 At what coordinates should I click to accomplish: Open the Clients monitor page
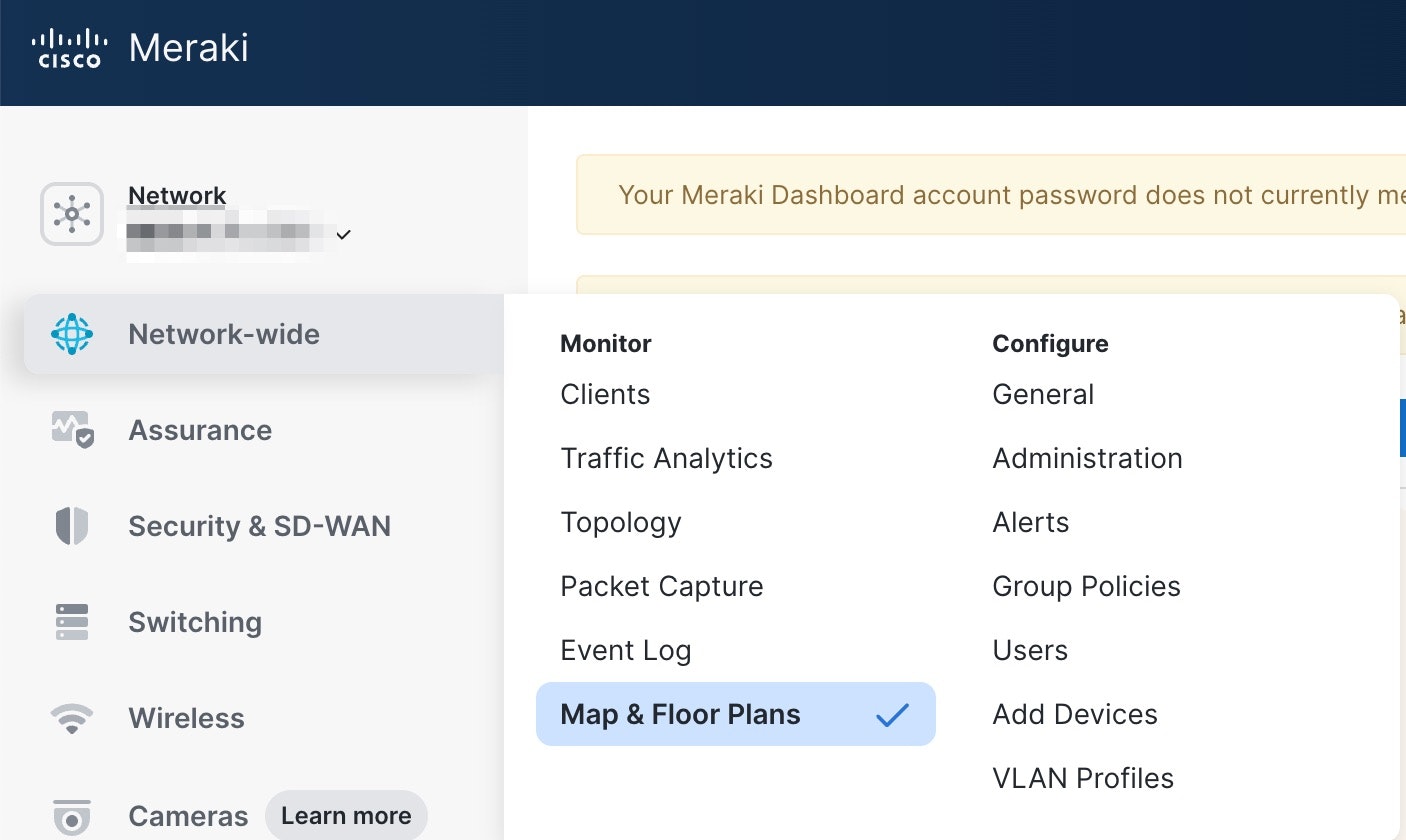(605, 394)
